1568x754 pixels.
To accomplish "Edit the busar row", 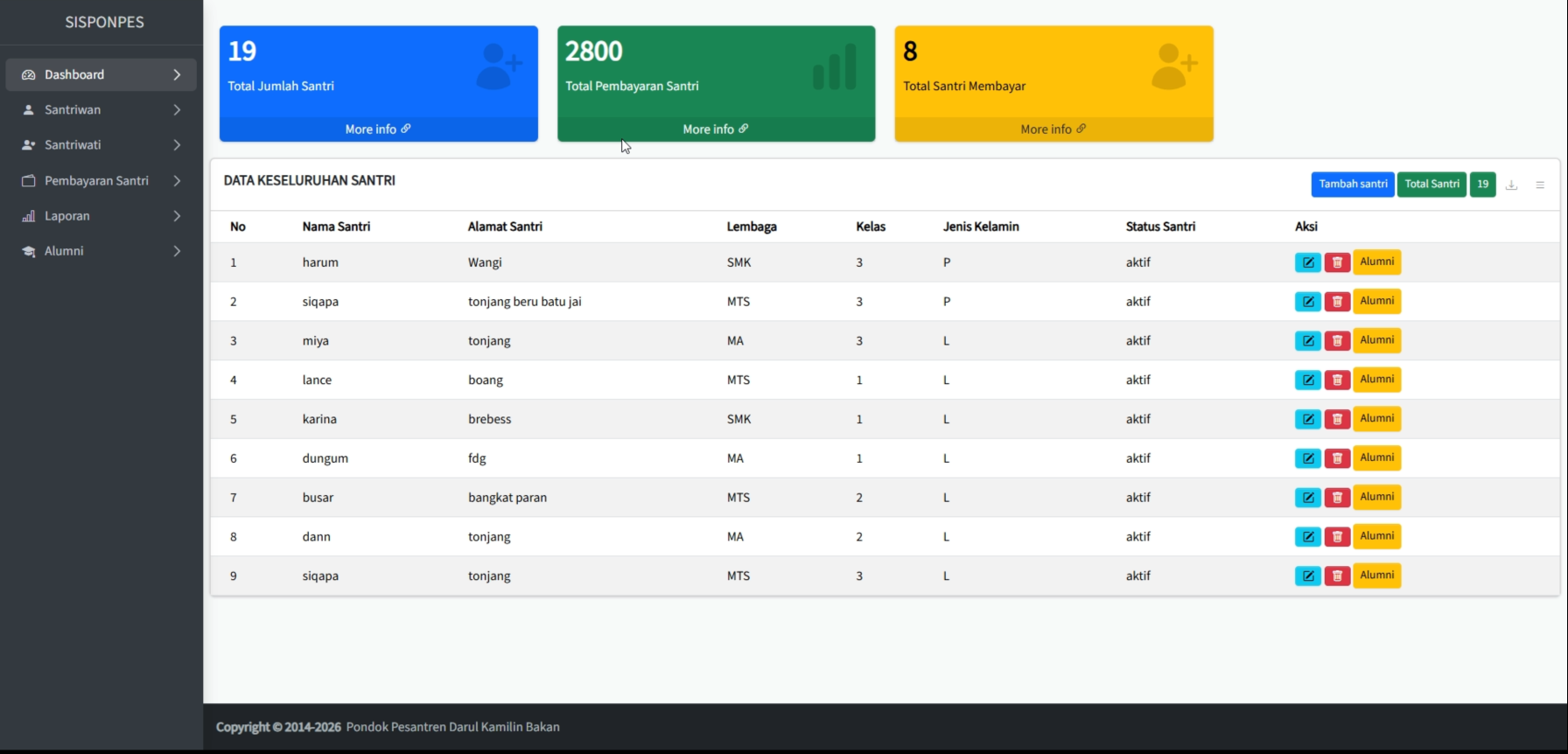I will click(x=1307, y=498).
